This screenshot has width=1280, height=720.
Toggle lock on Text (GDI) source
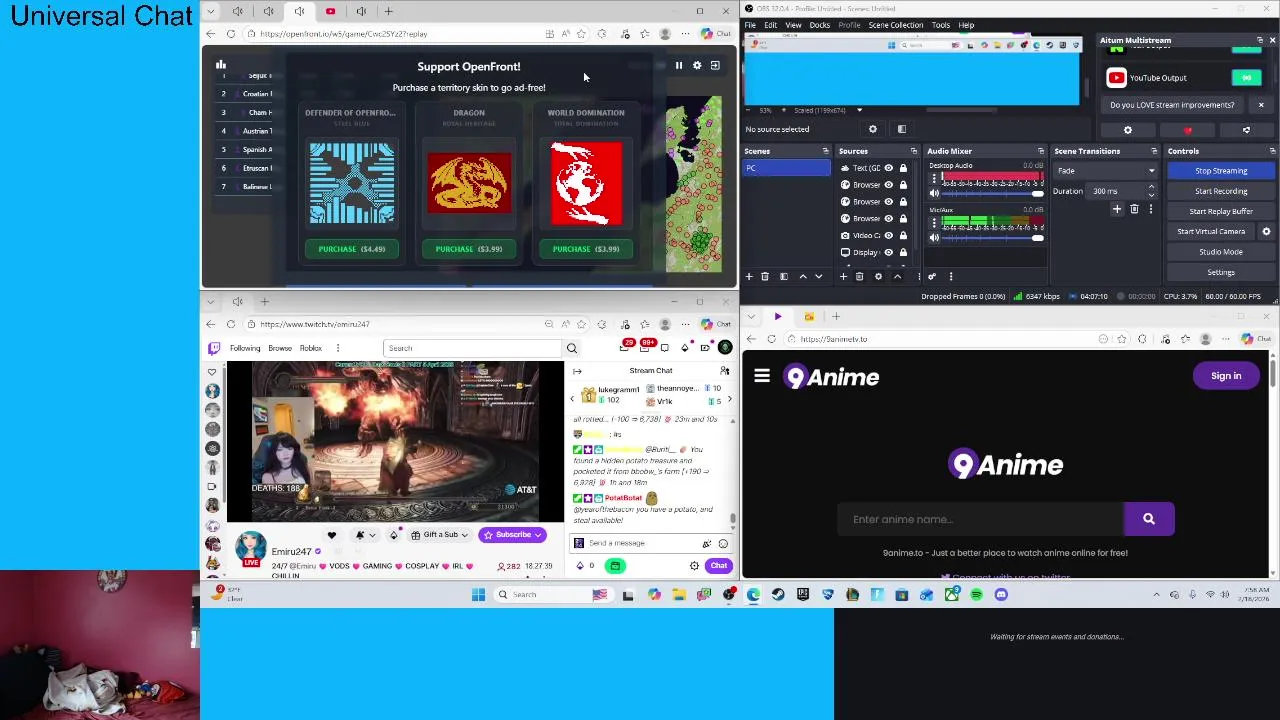coord(903,168)
